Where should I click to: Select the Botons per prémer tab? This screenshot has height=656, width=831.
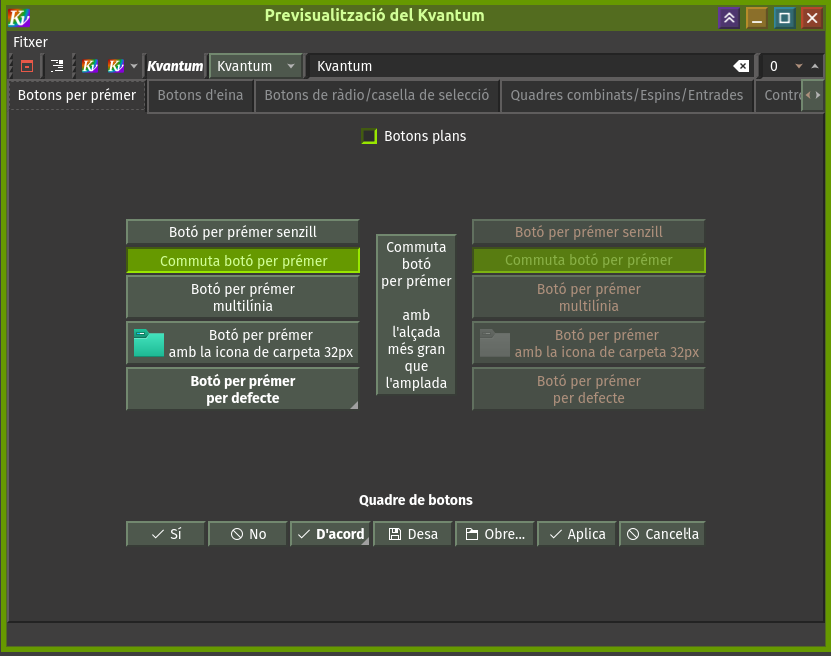point(77,95)
